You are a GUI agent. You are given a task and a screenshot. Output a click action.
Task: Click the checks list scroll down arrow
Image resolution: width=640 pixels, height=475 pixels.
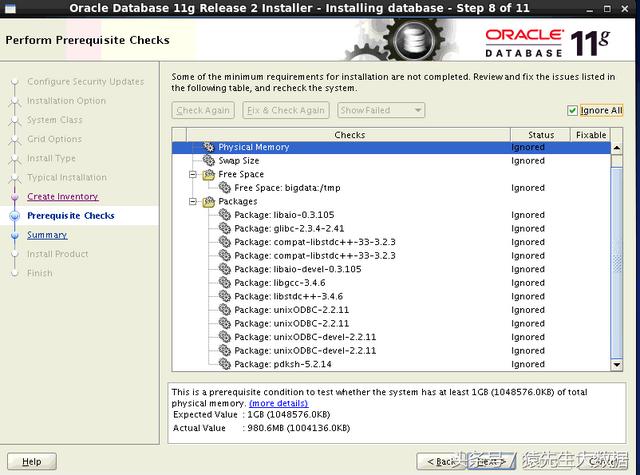[617, 364]
